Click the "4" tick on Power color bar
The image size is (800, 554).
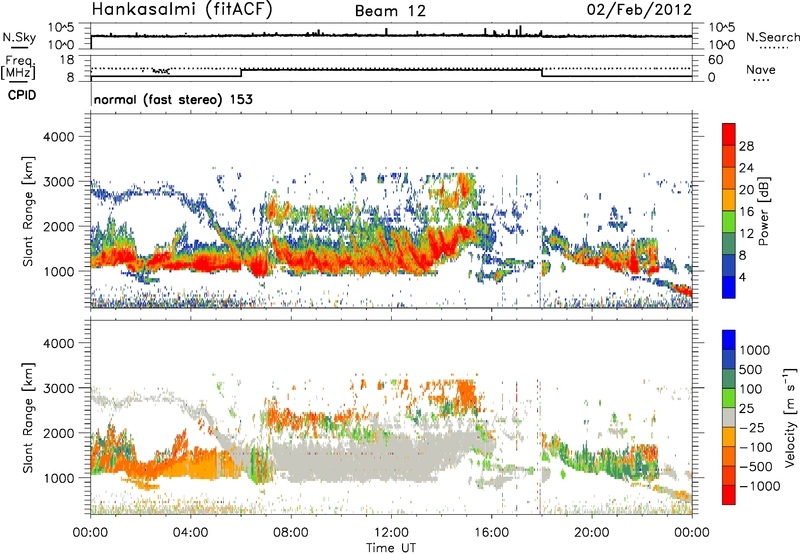click(742, 277)
